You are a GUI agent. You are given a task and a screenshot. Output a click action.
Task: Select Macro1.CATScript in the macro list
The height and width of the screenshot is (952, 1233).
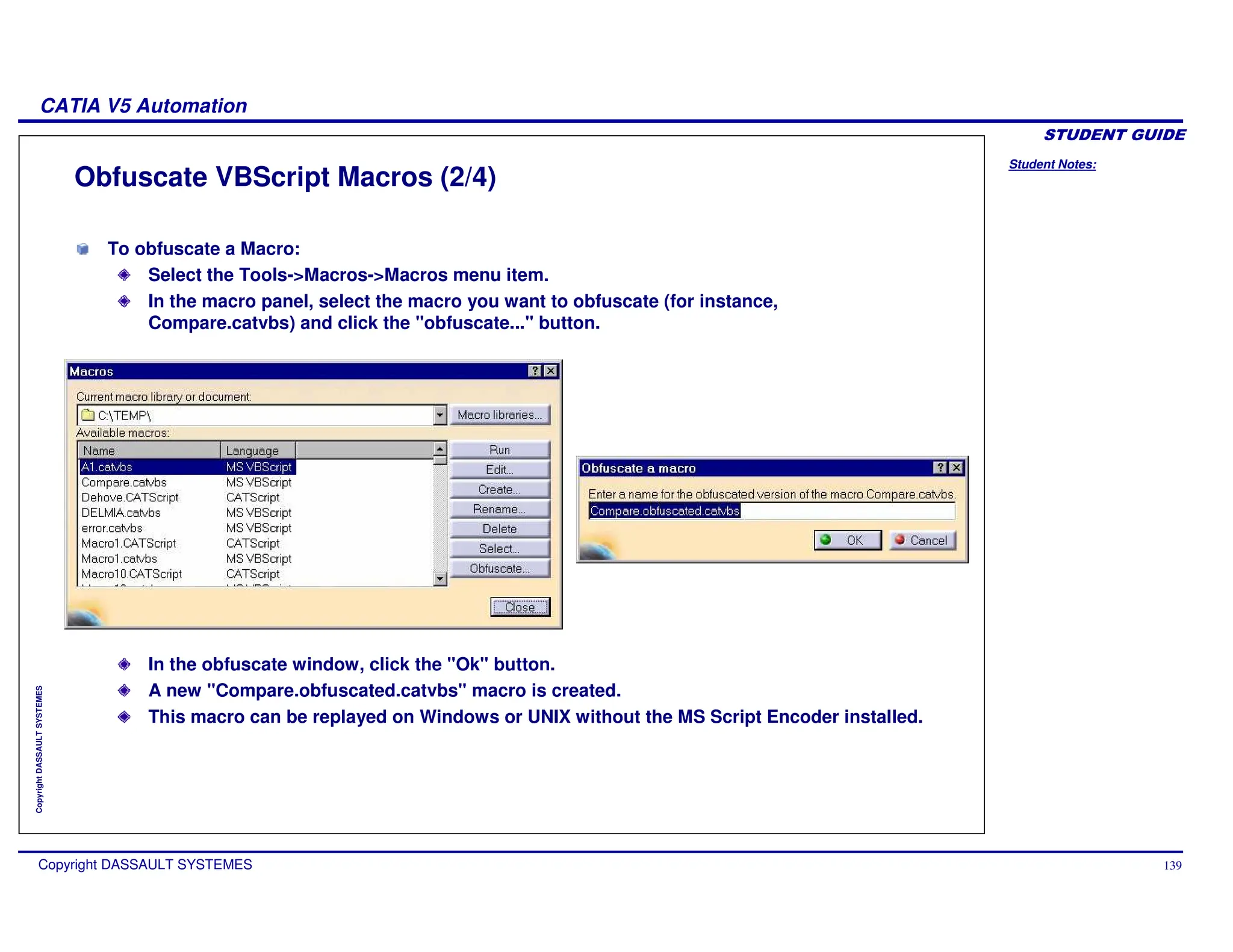[129, 543]
